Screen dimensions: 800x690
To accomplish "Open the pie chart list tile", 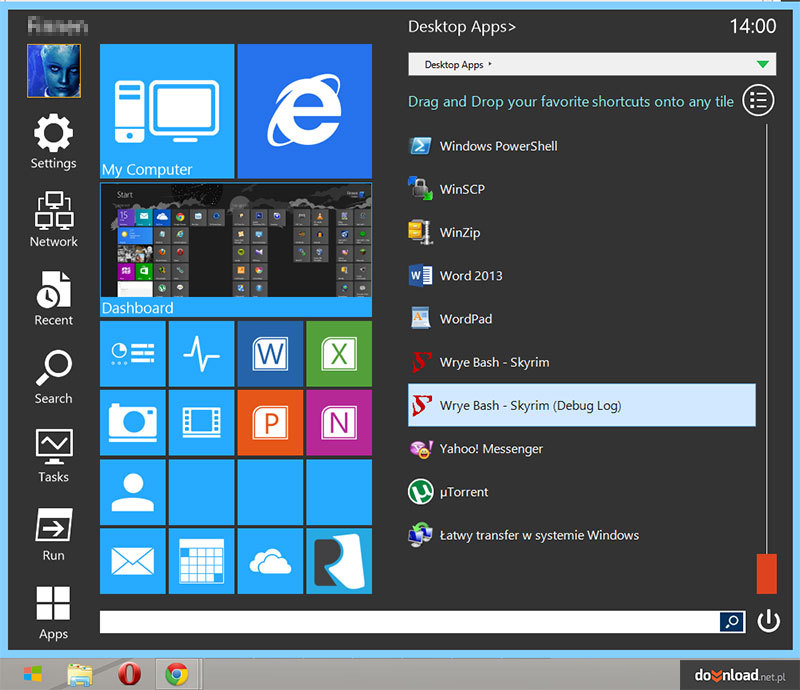I will (133, 354).
